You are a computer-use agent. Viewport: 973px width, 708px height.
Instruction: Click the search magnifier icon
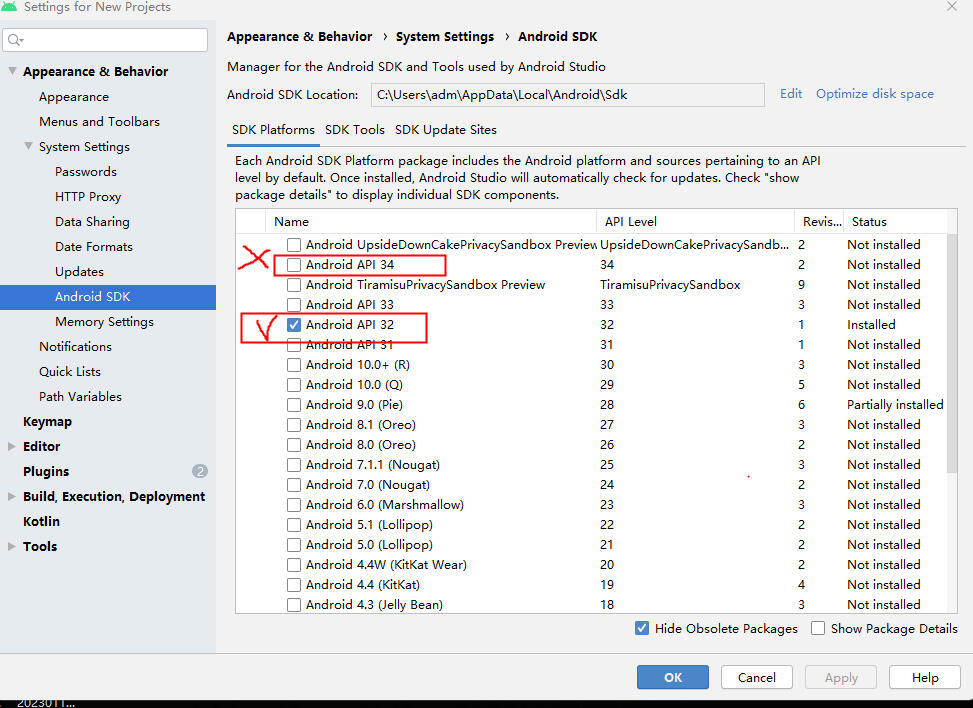click(x=14, y=40)
